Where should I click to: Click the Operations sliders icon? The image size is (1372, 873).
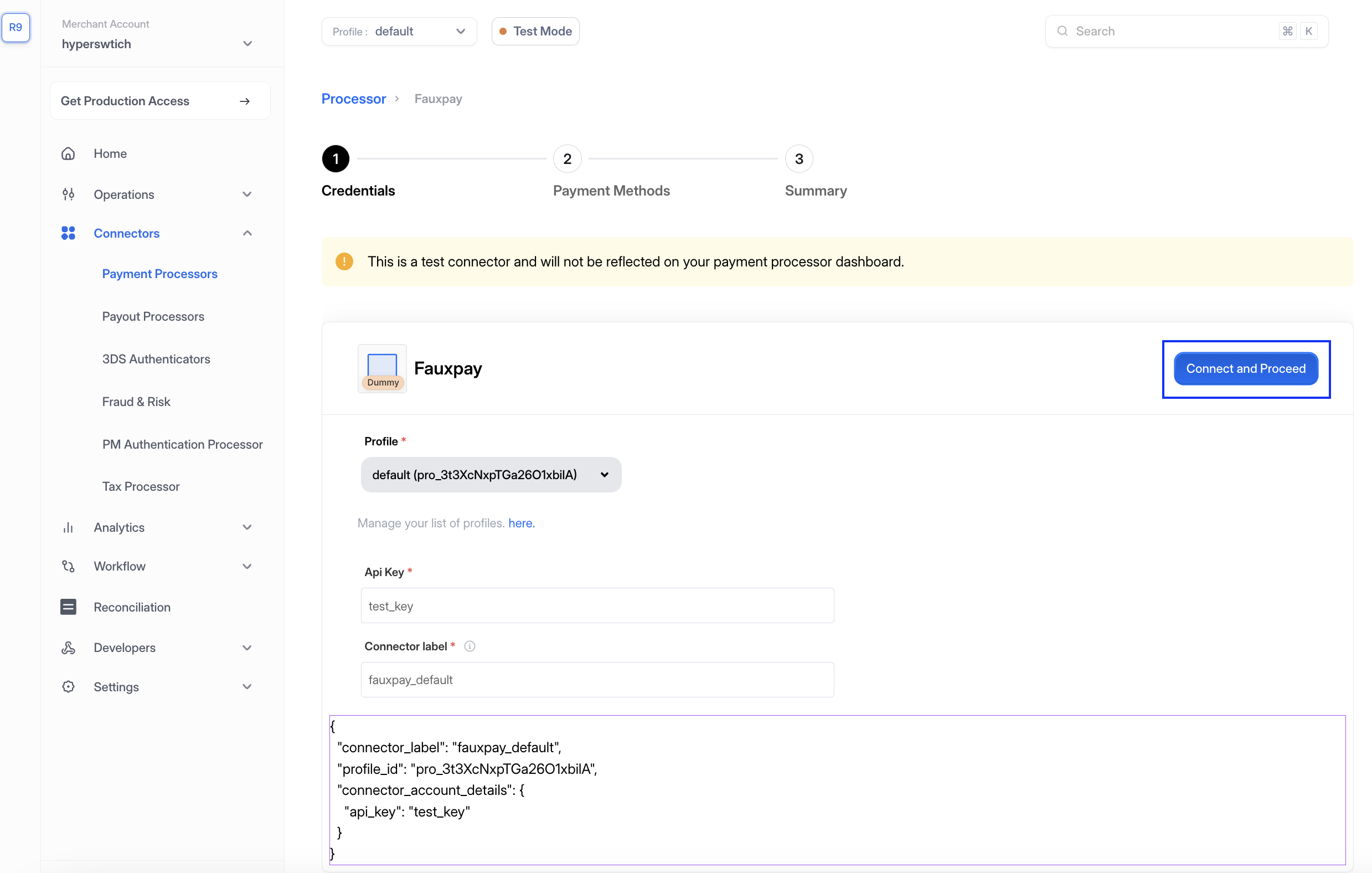(x=68, y=194)
